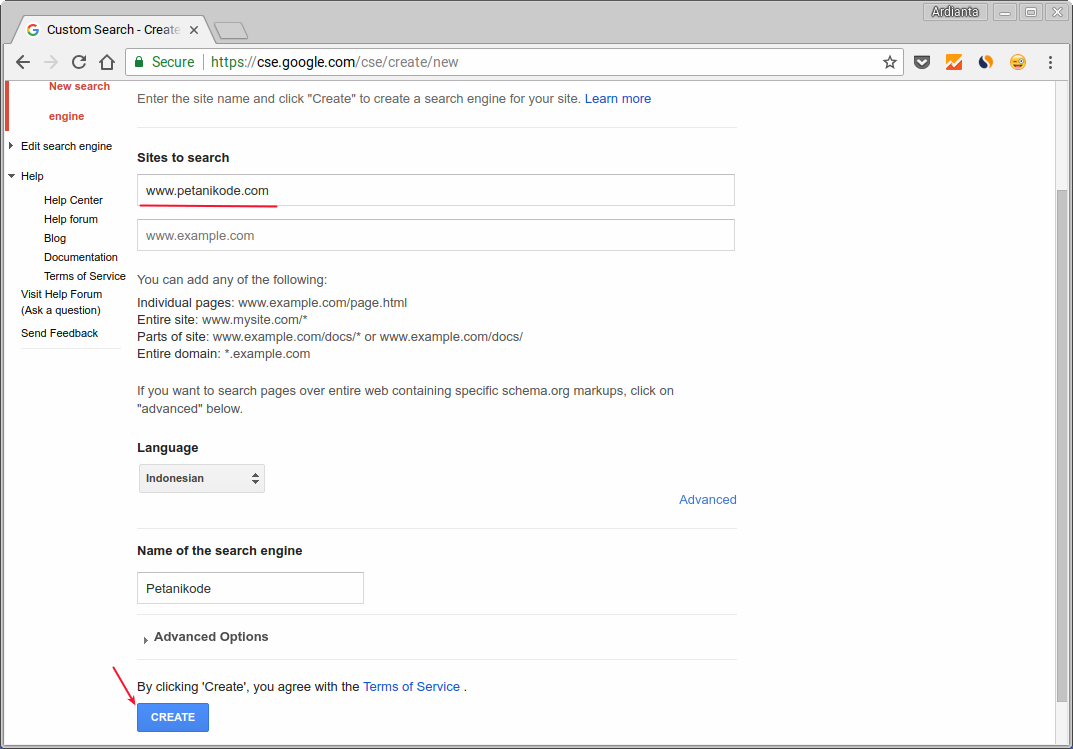
Task: Open the Sessionbox extension icon
Action: (x=985, y=61)
